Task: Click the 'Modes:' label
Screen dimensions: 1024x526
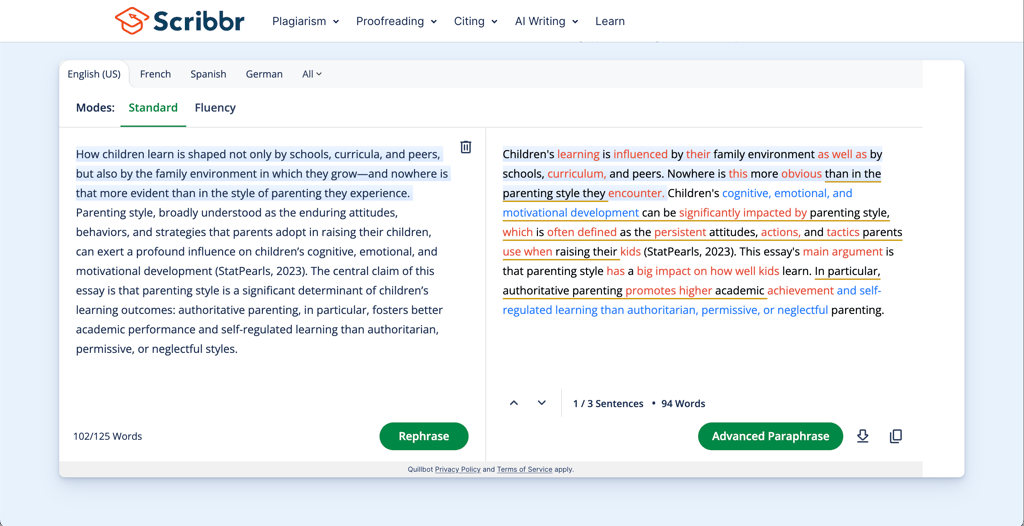Action: pos(95,108)
